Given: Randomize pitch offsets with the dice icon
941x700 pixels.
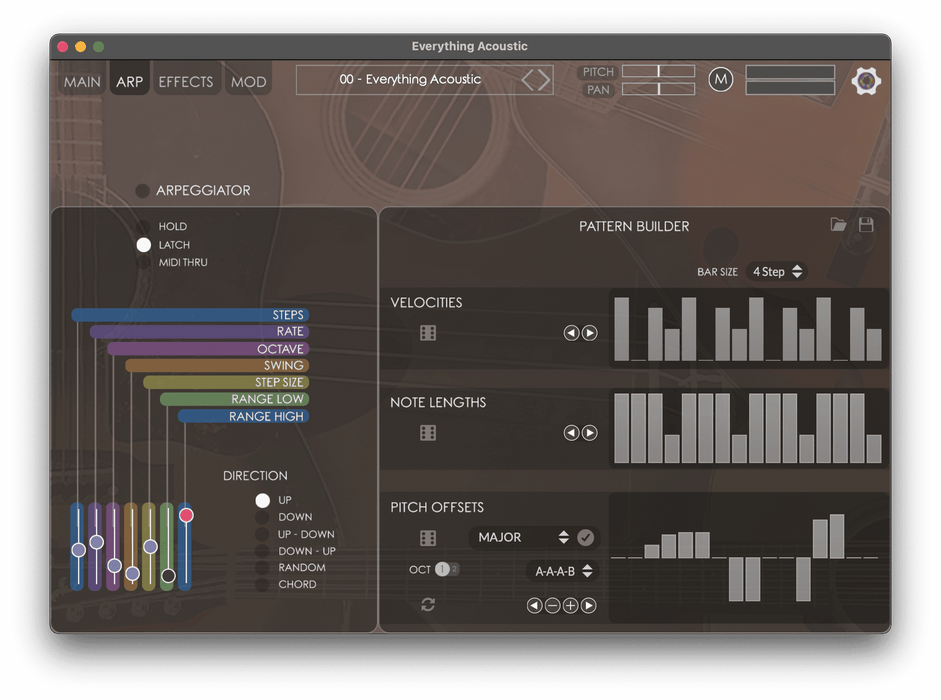Looking at the screenshot, I should 428,539.
